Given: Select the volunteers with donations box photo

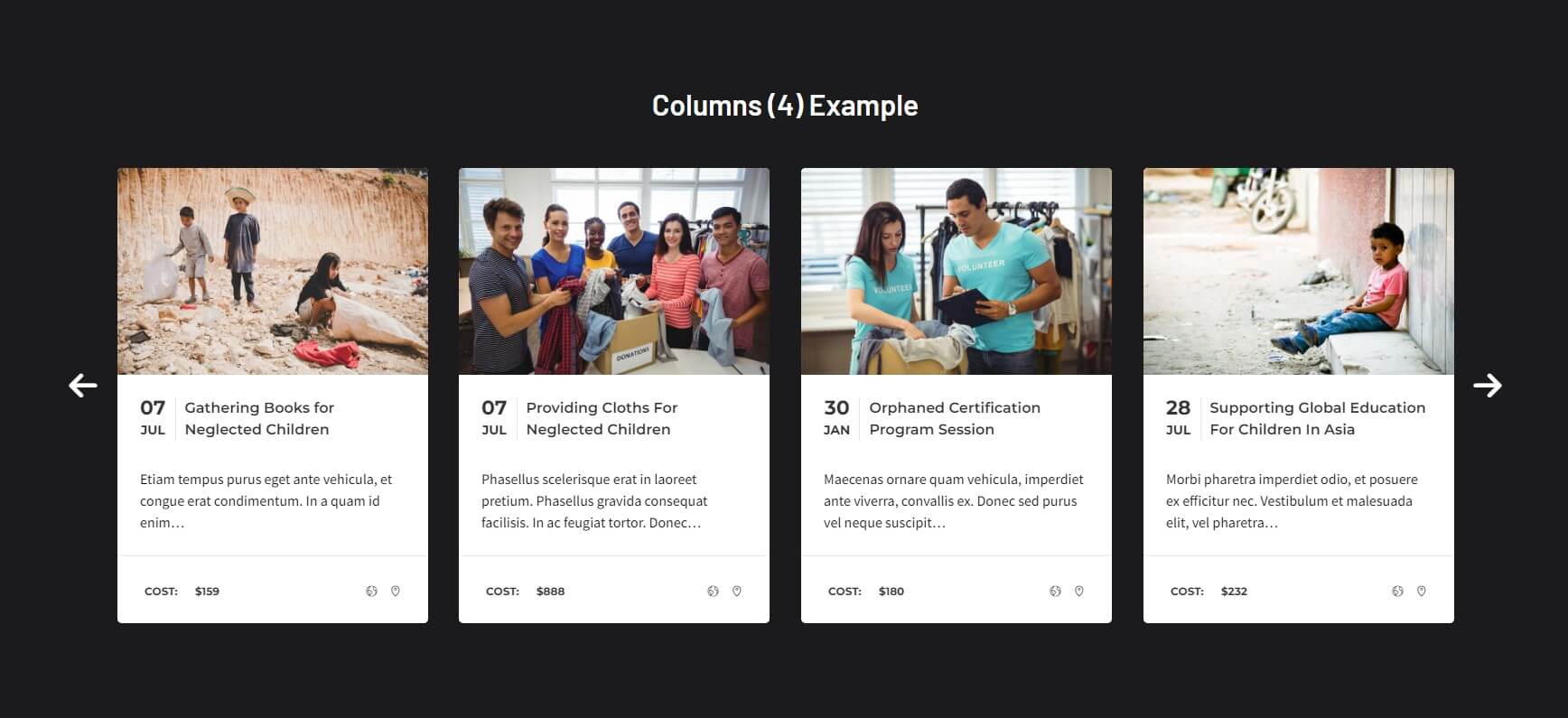Looking at the screenshot, I should [x=614, y=271].
